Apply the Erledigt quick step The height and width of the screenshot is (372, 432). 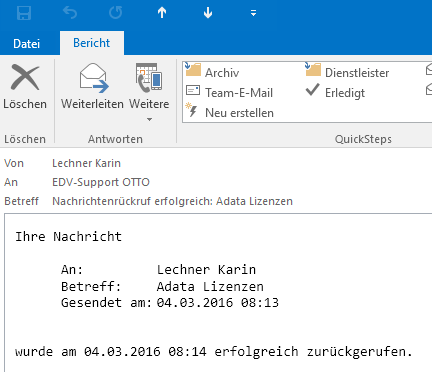click(x=335, y=92)
